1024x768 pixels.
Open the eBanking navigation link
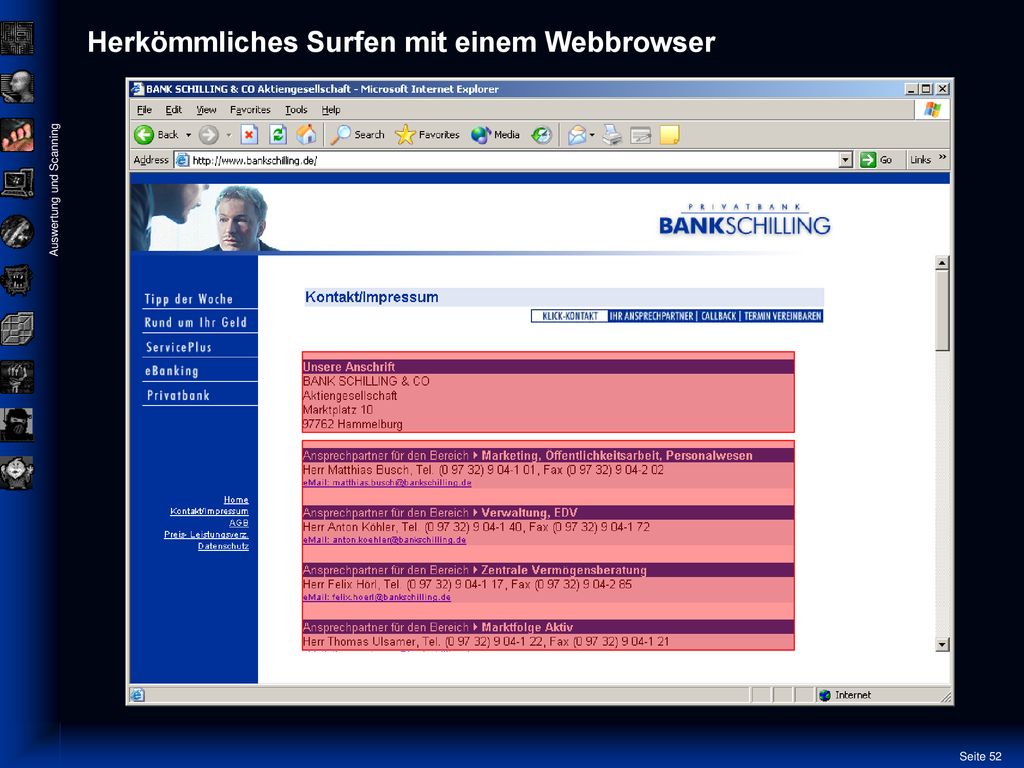tap(171, 371)
